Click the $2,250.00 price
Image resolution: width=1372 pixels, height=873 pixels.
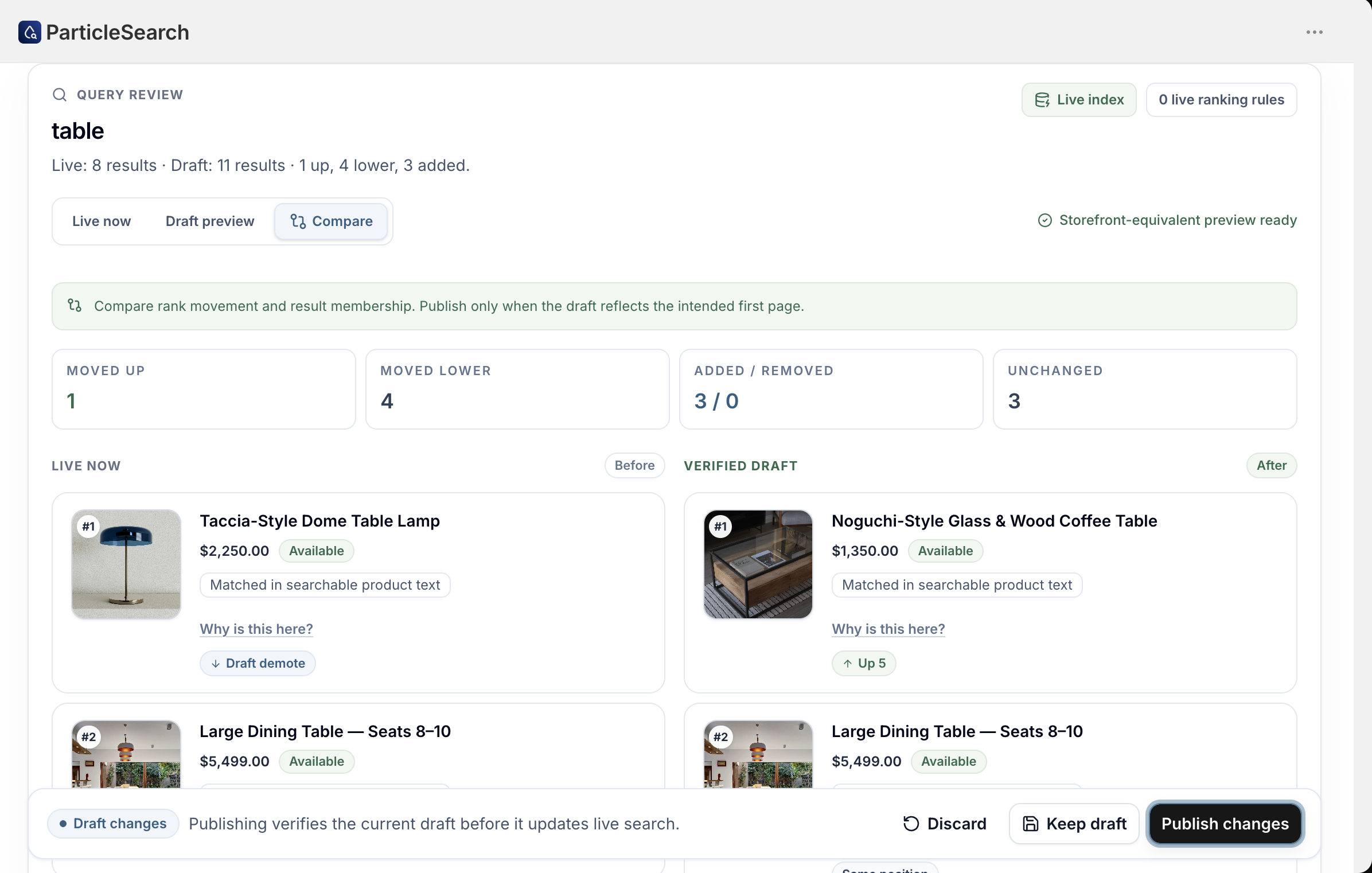click(x=234, y=551)
